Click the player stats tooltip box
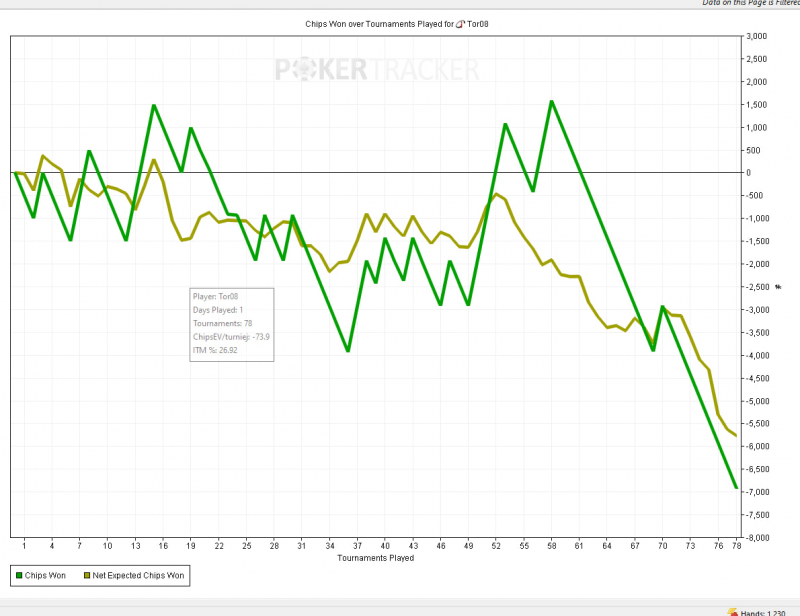This screenshot has width=800, height=616. tap(232, 324)
